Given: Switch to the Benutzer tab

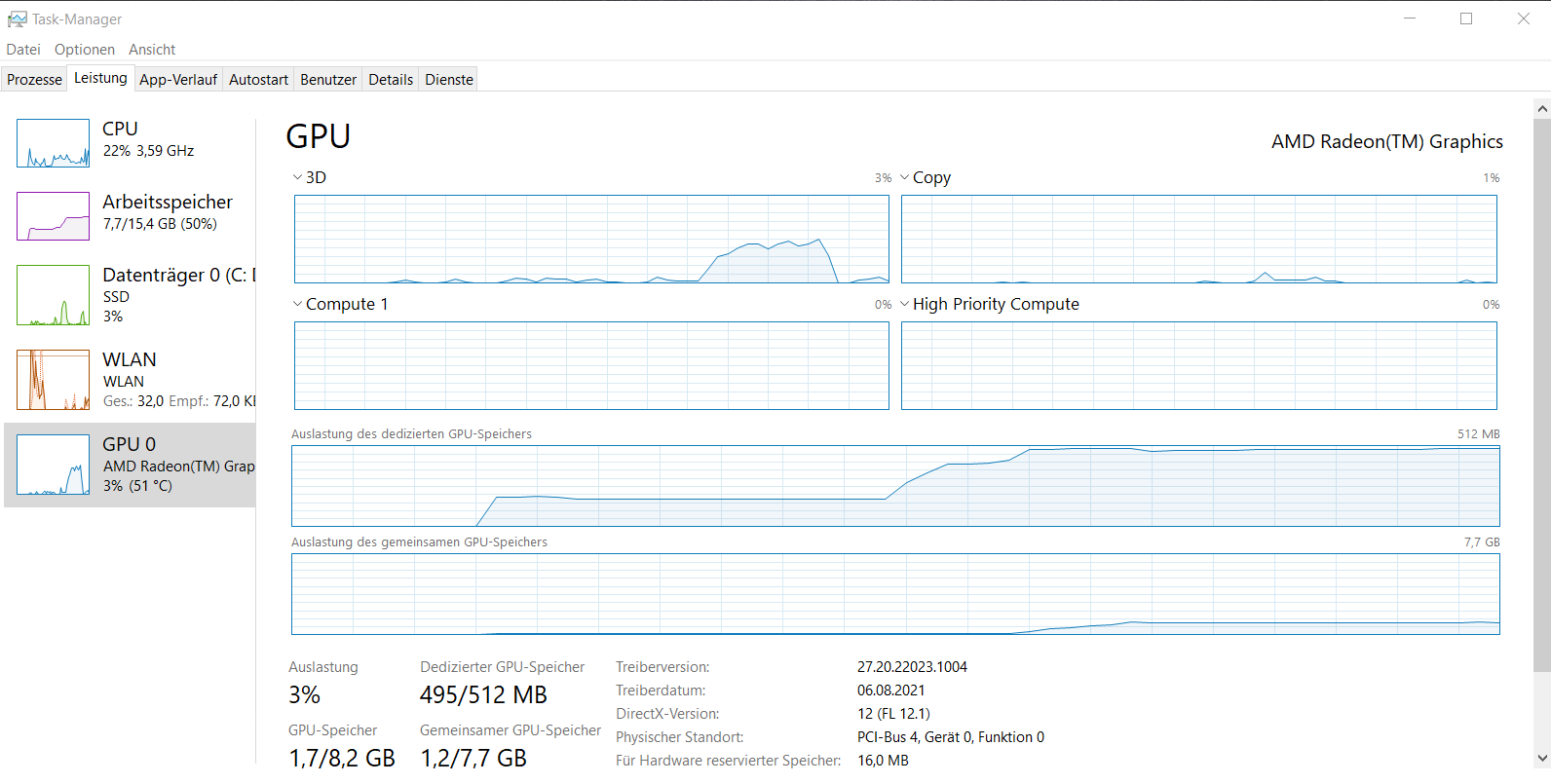Looking at the screenshot, I should (x=328, y=80).
